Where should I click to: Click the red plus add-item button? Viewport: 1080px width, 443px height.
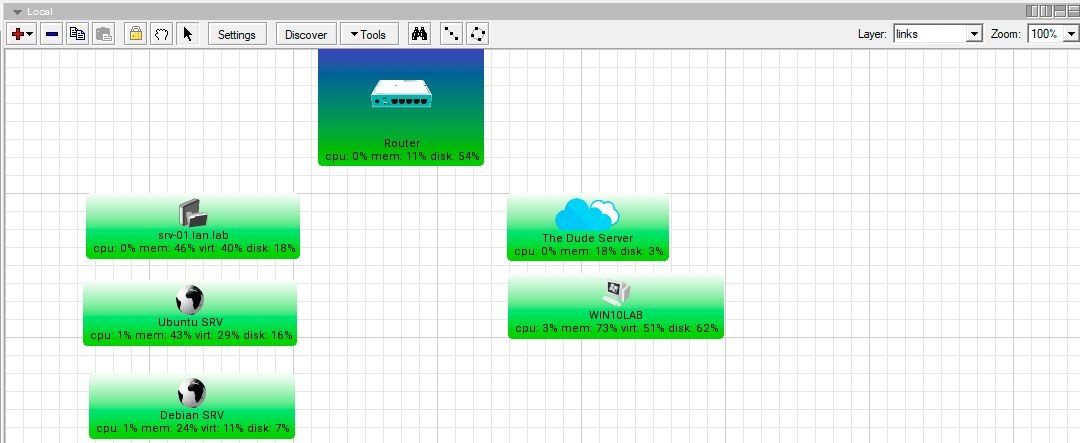coord(22,34)
